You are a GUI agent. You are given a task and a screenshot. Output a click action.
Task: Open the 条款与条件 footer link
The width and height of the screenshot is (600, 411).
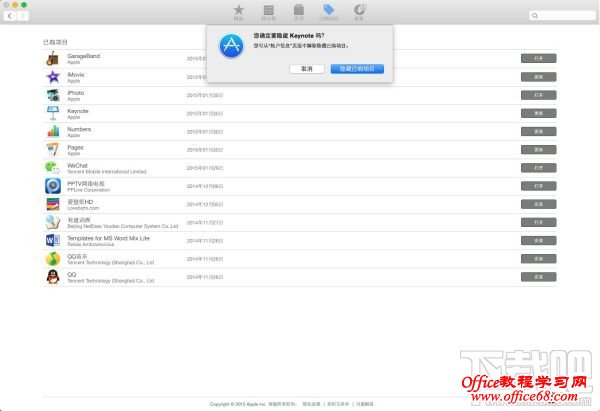338,404
